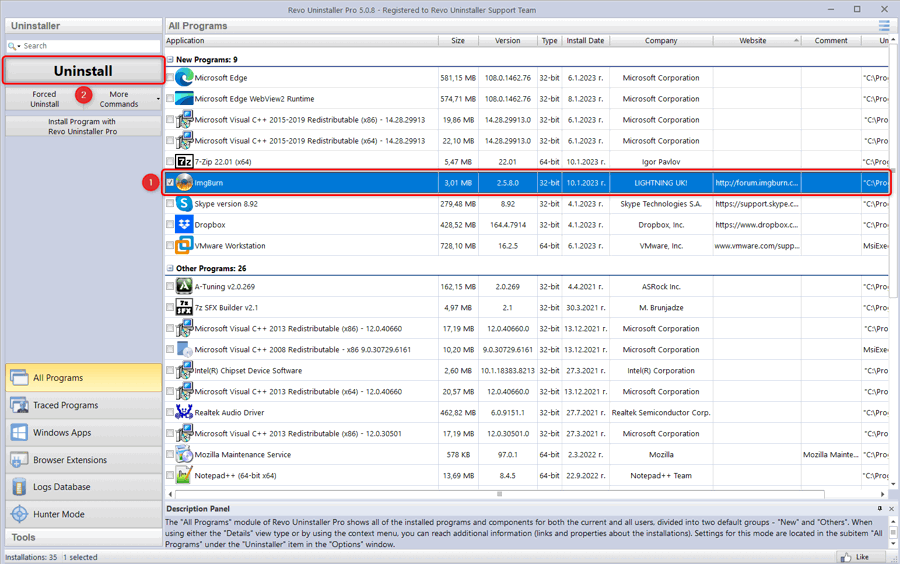Activate Hunter Mode
The width and height of the screenshot is (900, 564).
coord(83,514)
